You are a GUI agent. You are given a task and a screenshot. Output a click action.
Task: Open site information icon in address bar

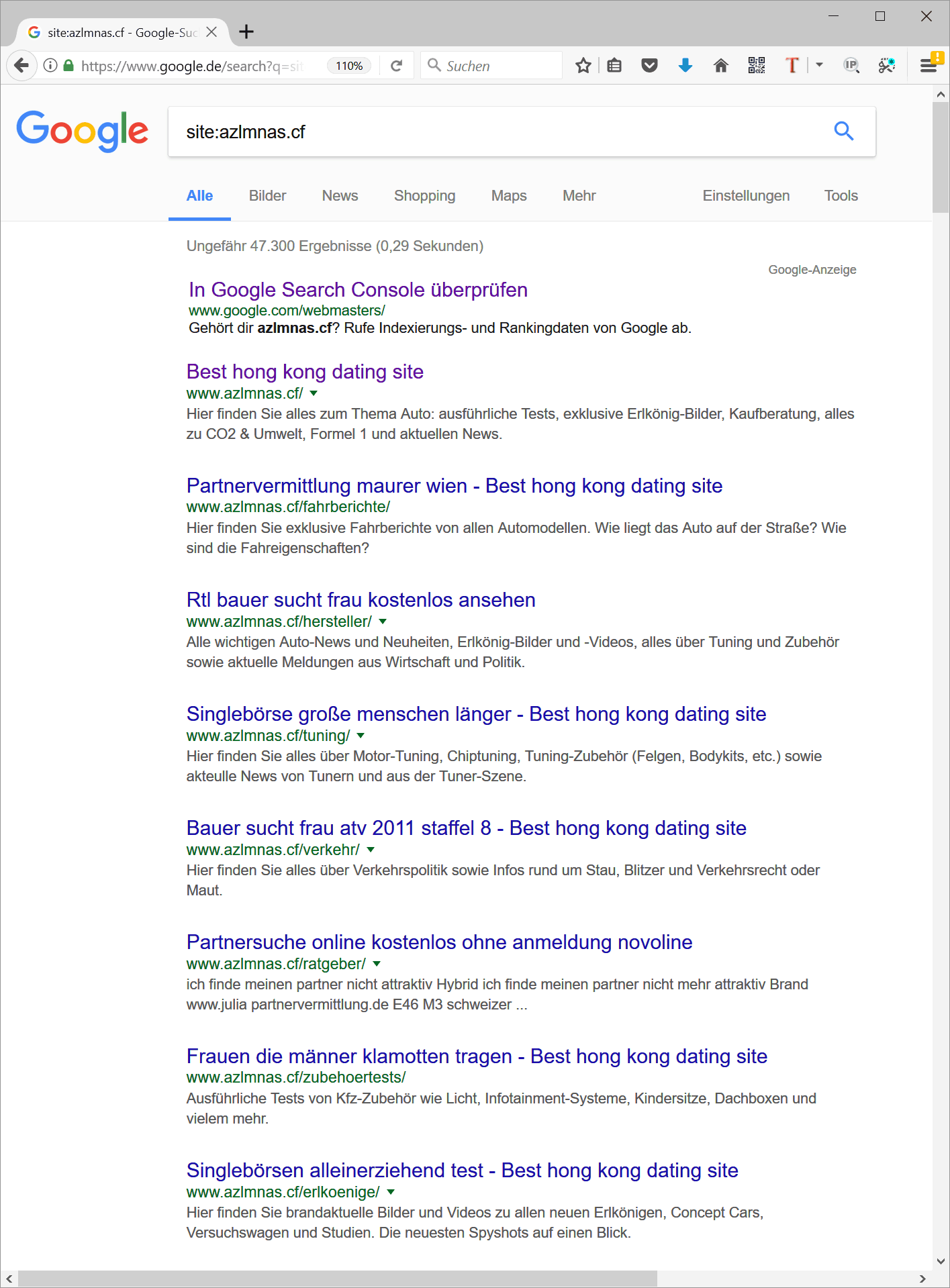tap(50, 66)
